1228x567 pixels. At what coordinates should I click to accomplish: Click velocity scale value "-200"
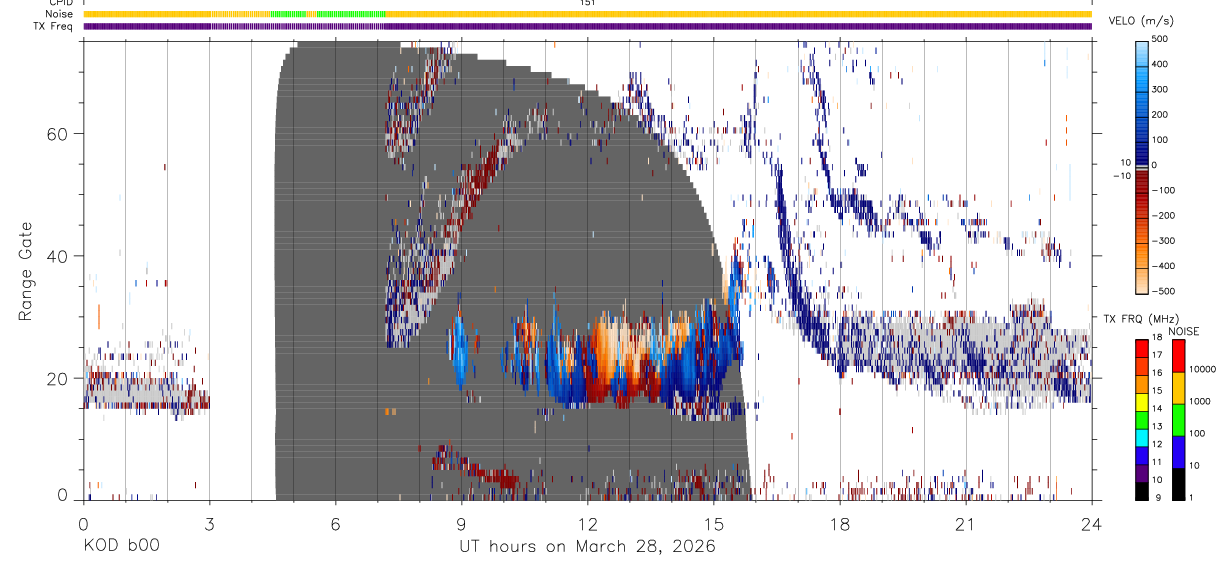coord(1163,216)
